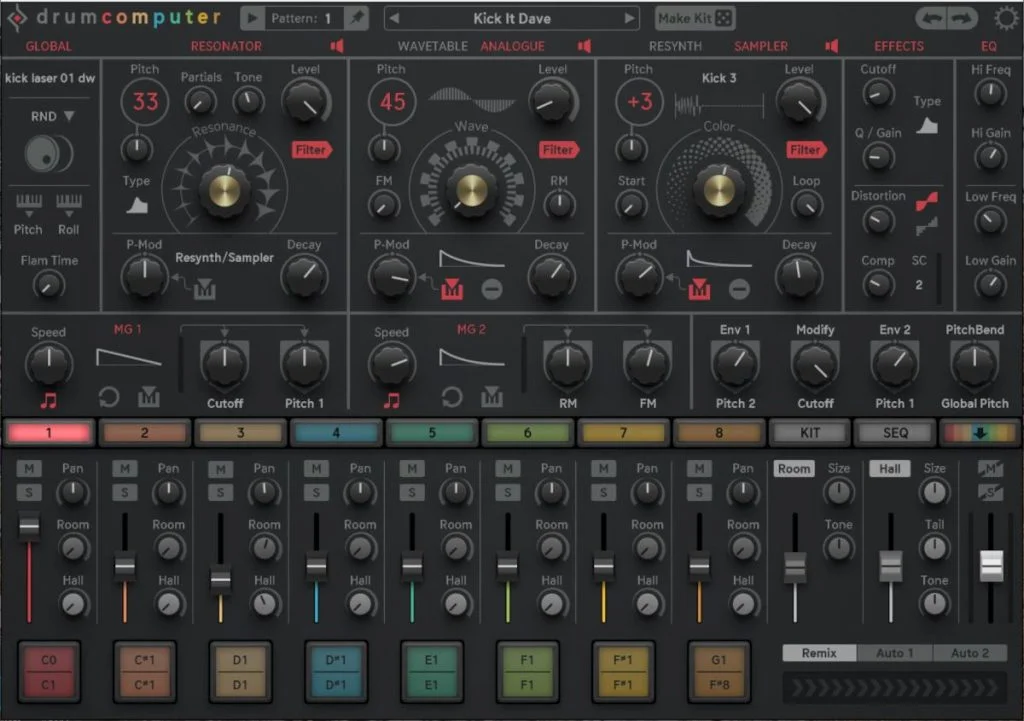Toggle the Filter button in Resonator section
This screenshot has height=721, width=1024.
tap(311, 150)
